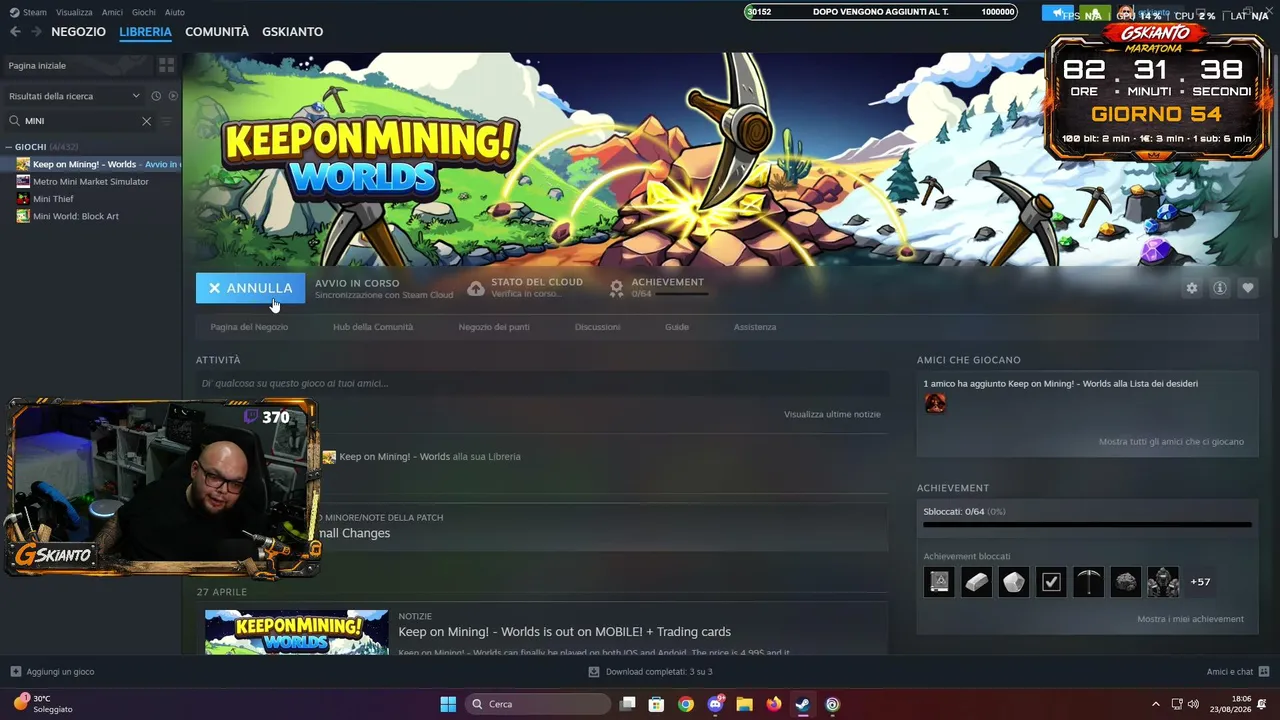
Task: Select the pickaxe achievement icon
Action: [x=1088, y=582]
